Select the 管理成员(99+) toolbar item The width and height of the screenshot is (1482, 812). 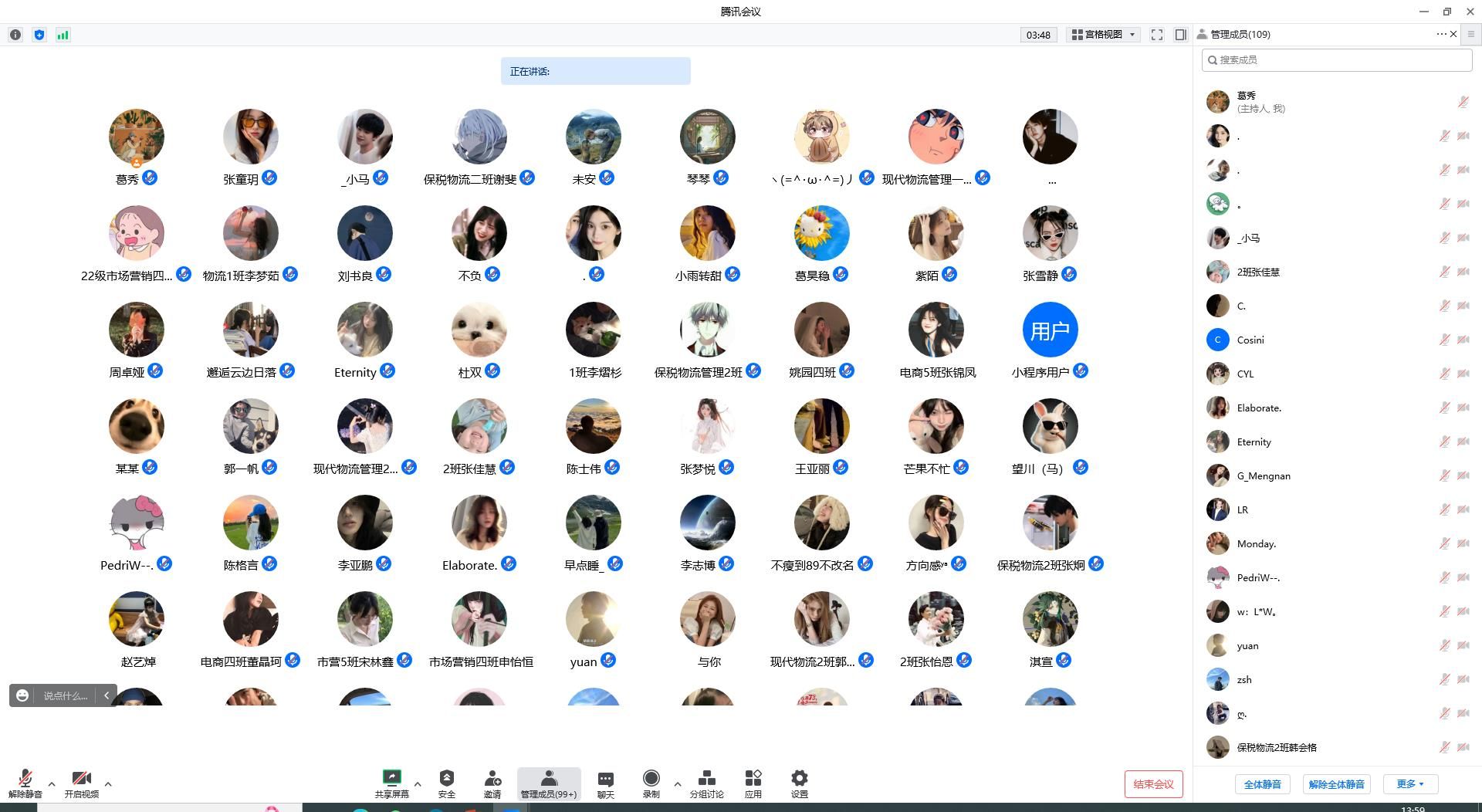548,783
